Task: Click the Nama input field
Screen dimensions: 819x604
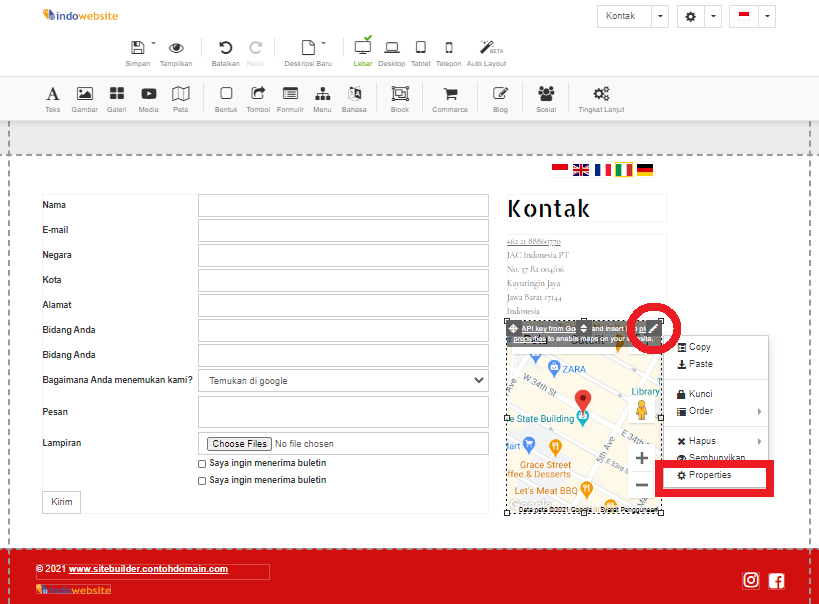Action: coord(343,205)
